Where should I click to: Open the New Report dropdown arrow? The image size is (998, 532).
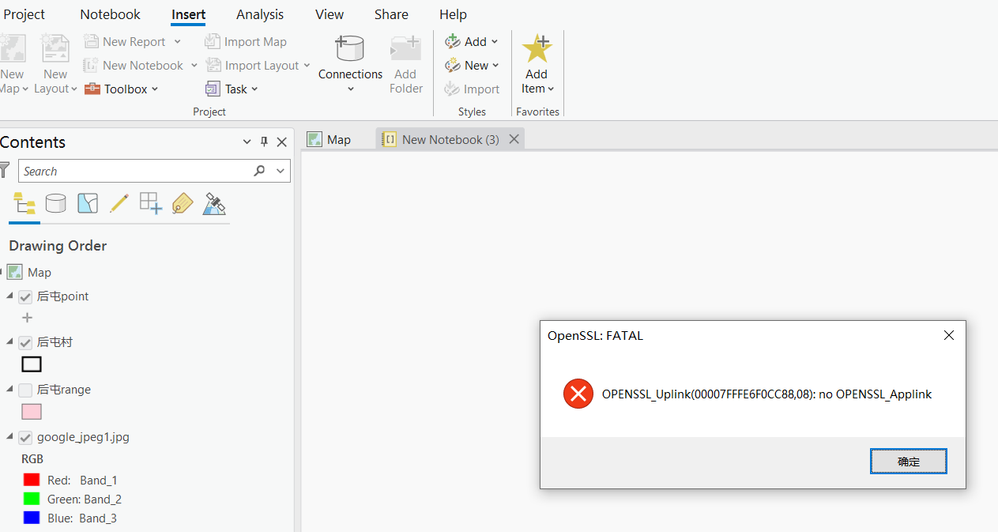pyautogui.click(x=178, y=41)
